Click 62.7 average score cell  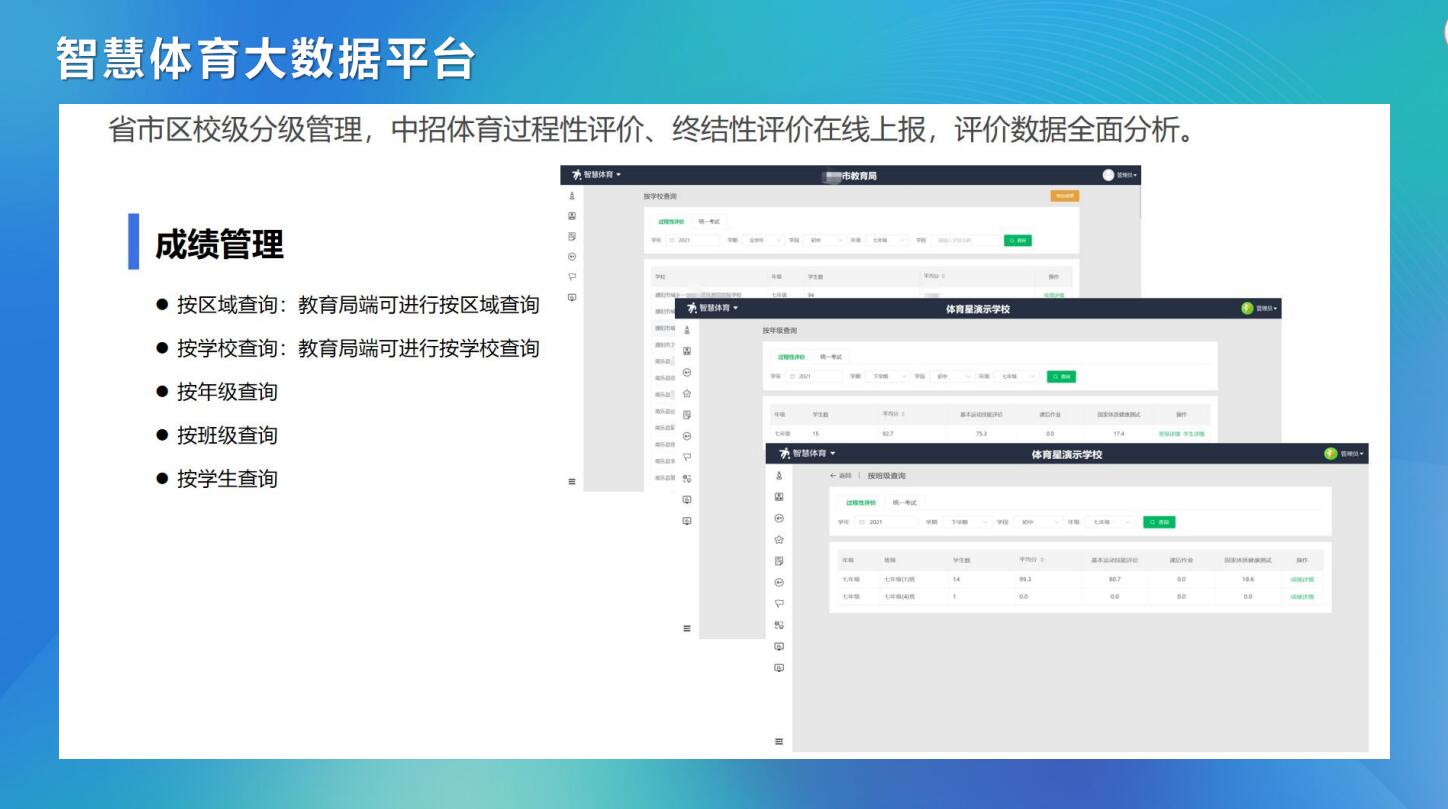(888, 433)
